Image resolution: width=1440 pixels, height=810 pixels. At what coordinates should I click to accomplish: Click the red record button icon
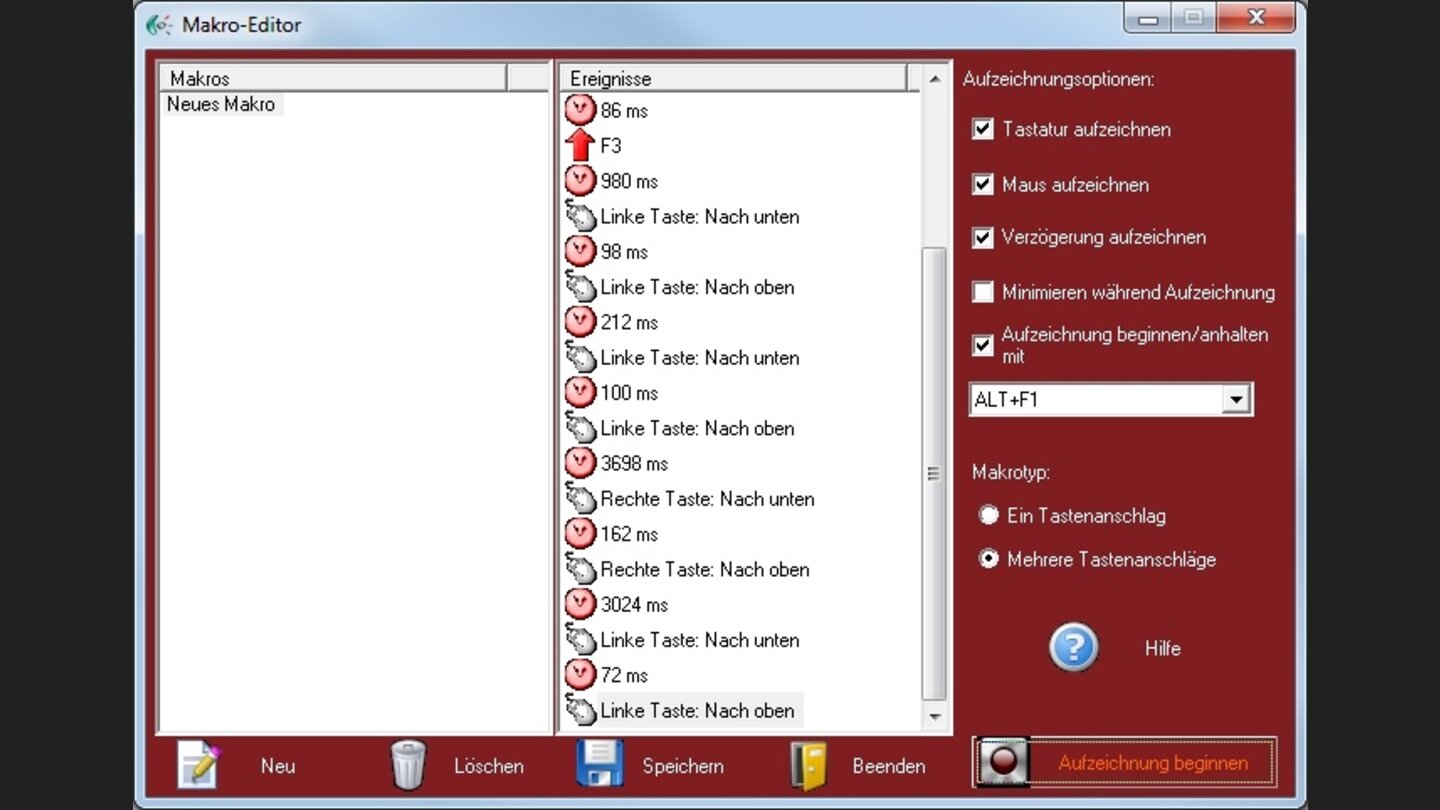1003,763
